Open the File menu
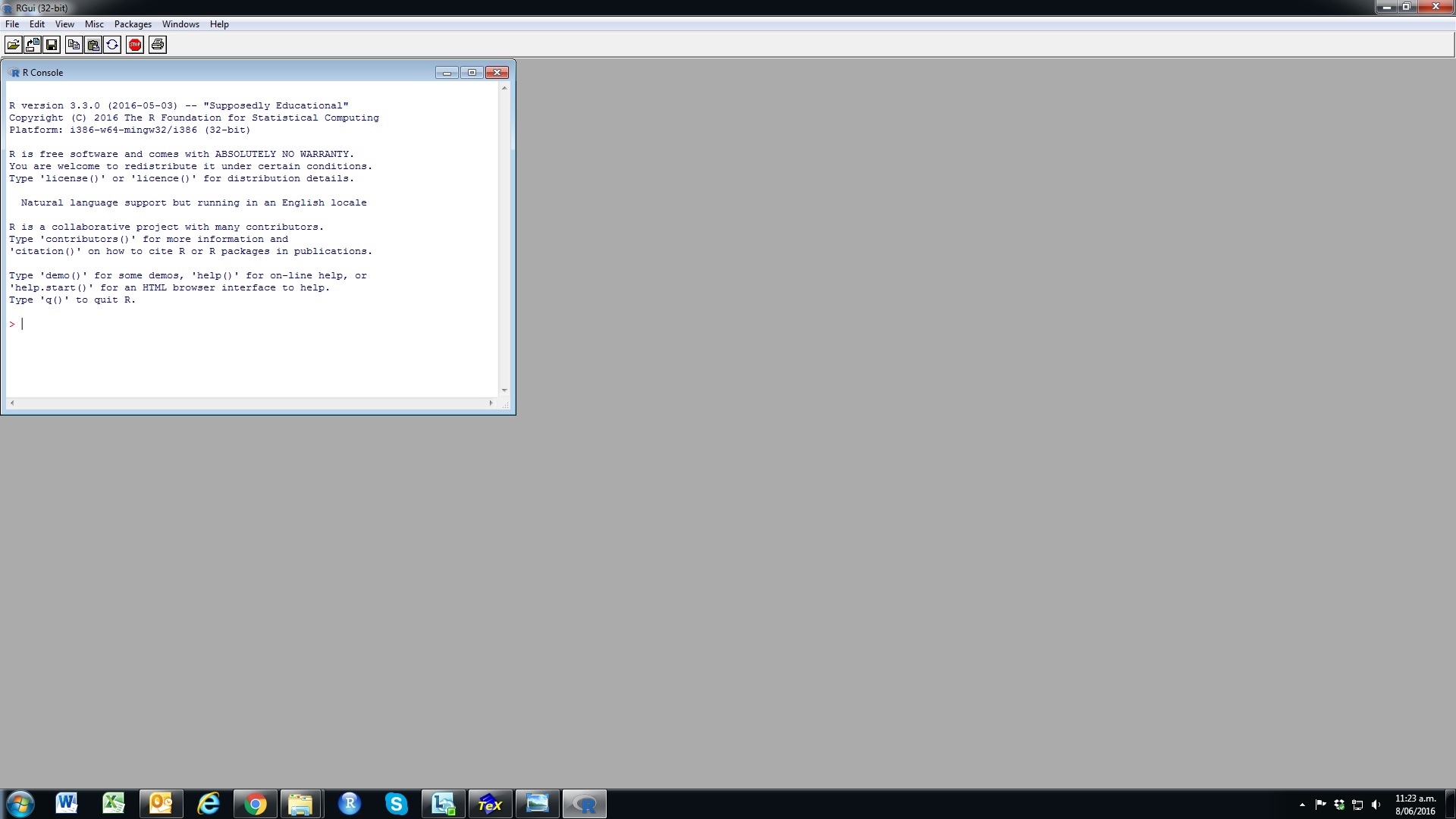 click(x=12, y=24)
